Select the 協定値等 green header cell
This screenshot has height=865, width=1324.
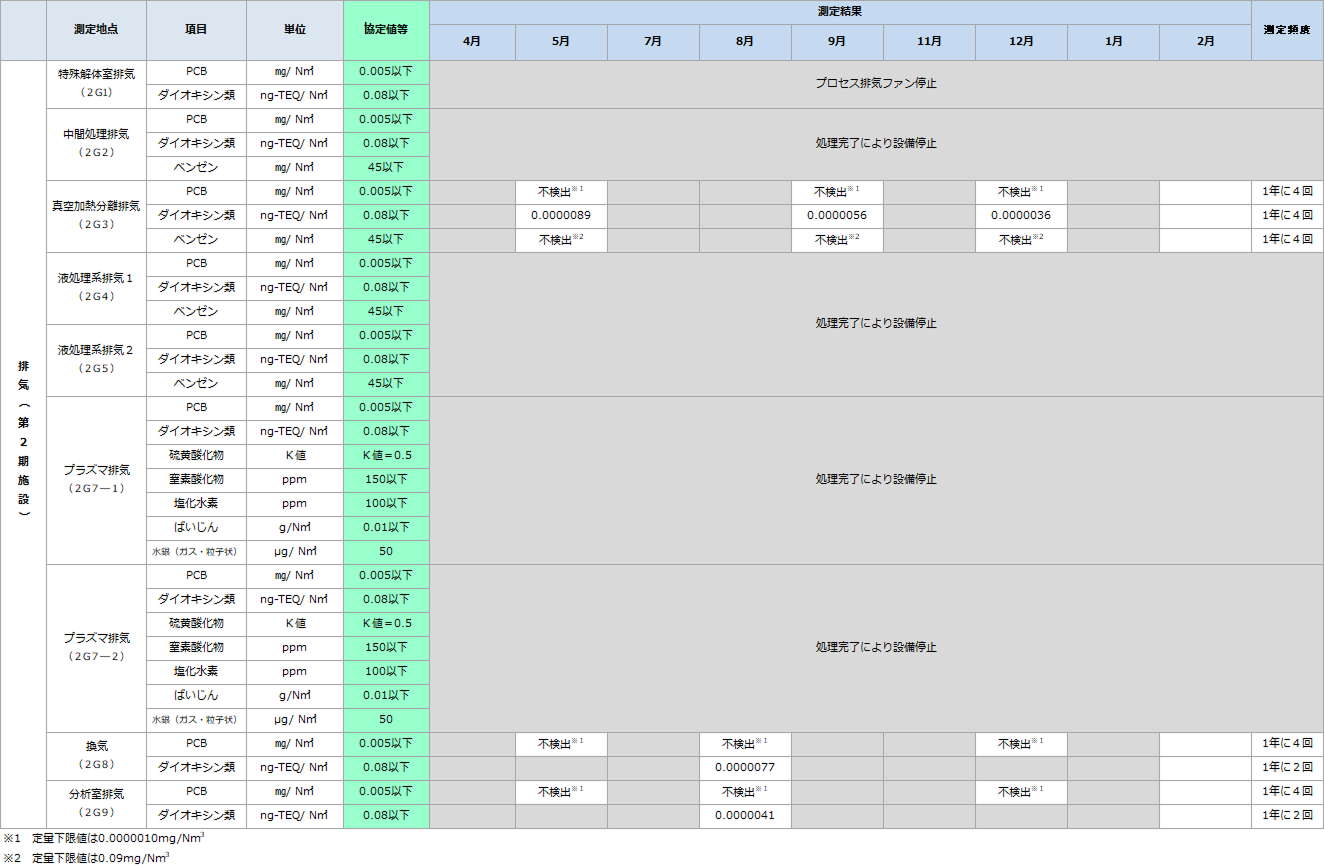(386, 30)
